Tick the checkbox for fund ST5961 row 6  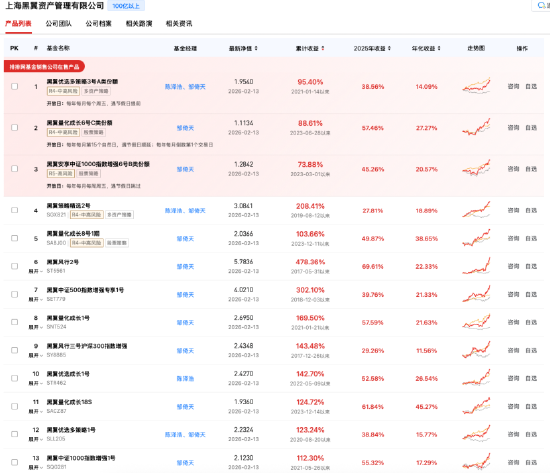pos(14,266)
